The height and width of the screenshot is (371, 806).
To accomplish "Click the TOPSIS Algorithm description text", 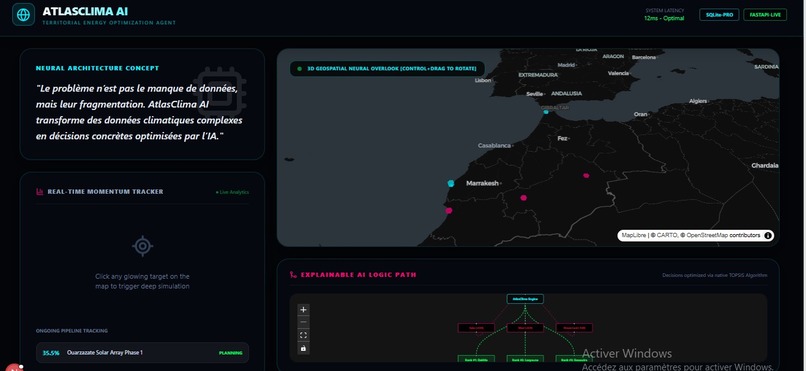I will 715,275.
